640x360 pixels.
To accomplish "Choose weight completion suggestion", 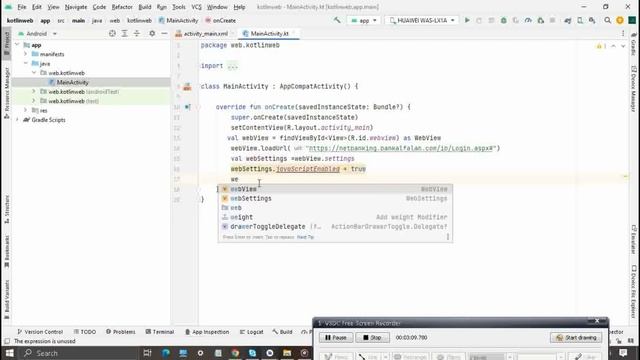I will click(x=335, y=217).
